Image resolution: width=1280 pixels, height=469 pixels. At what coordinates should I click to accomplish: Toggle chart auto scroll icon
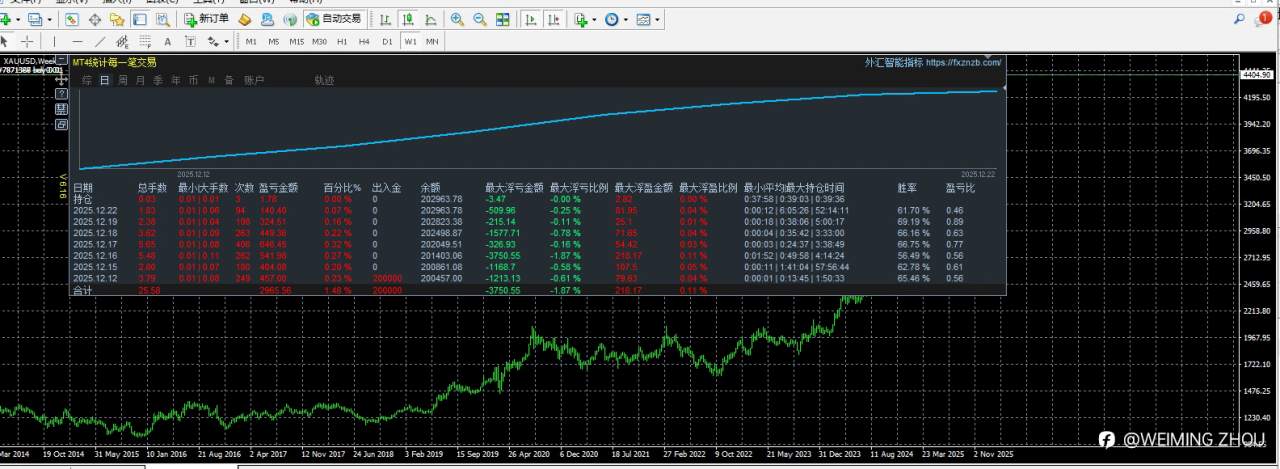(529, 19)
